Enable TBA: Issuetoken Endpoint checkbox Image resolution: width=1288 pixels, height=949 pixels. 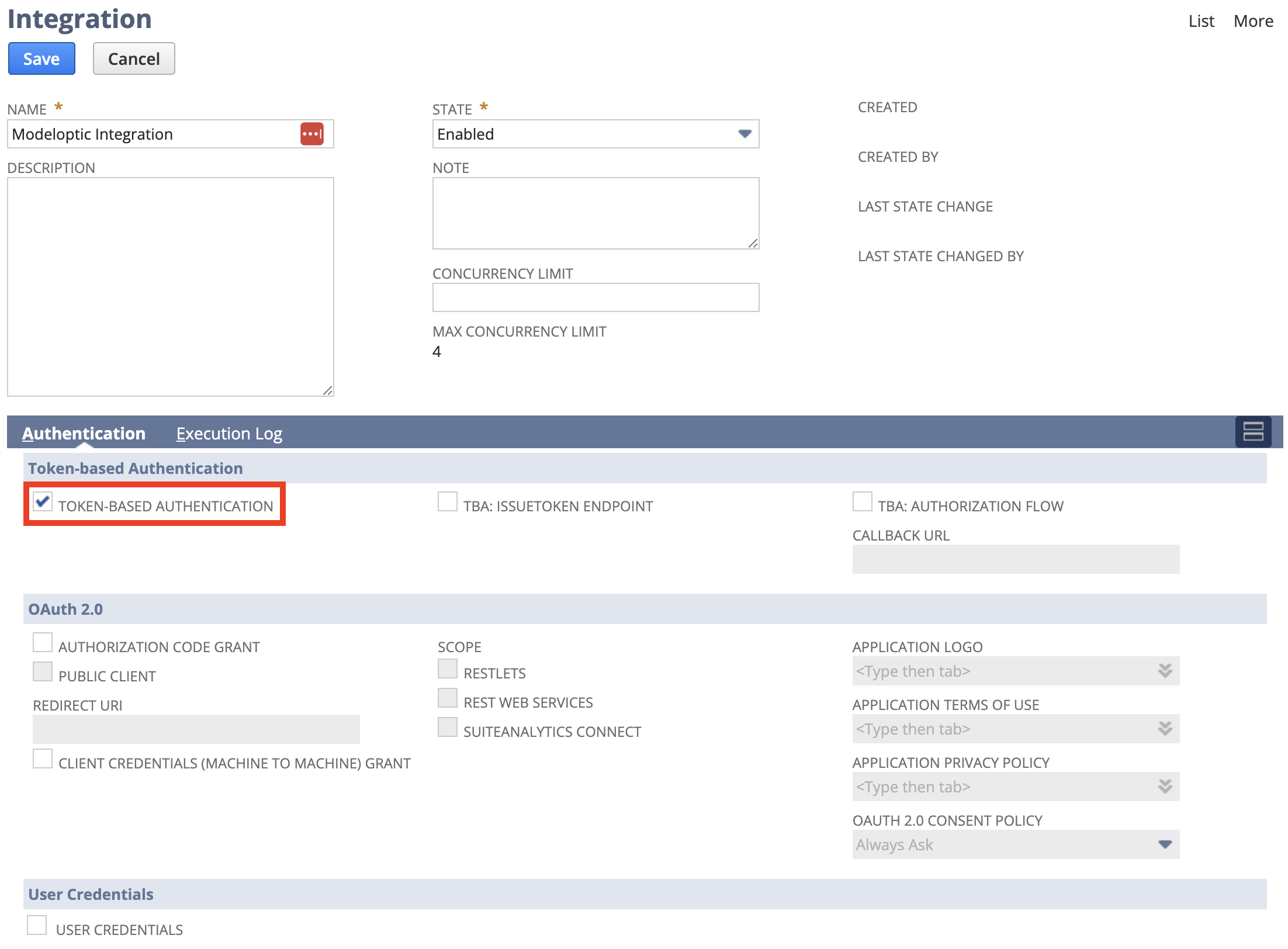pos(448,501)
